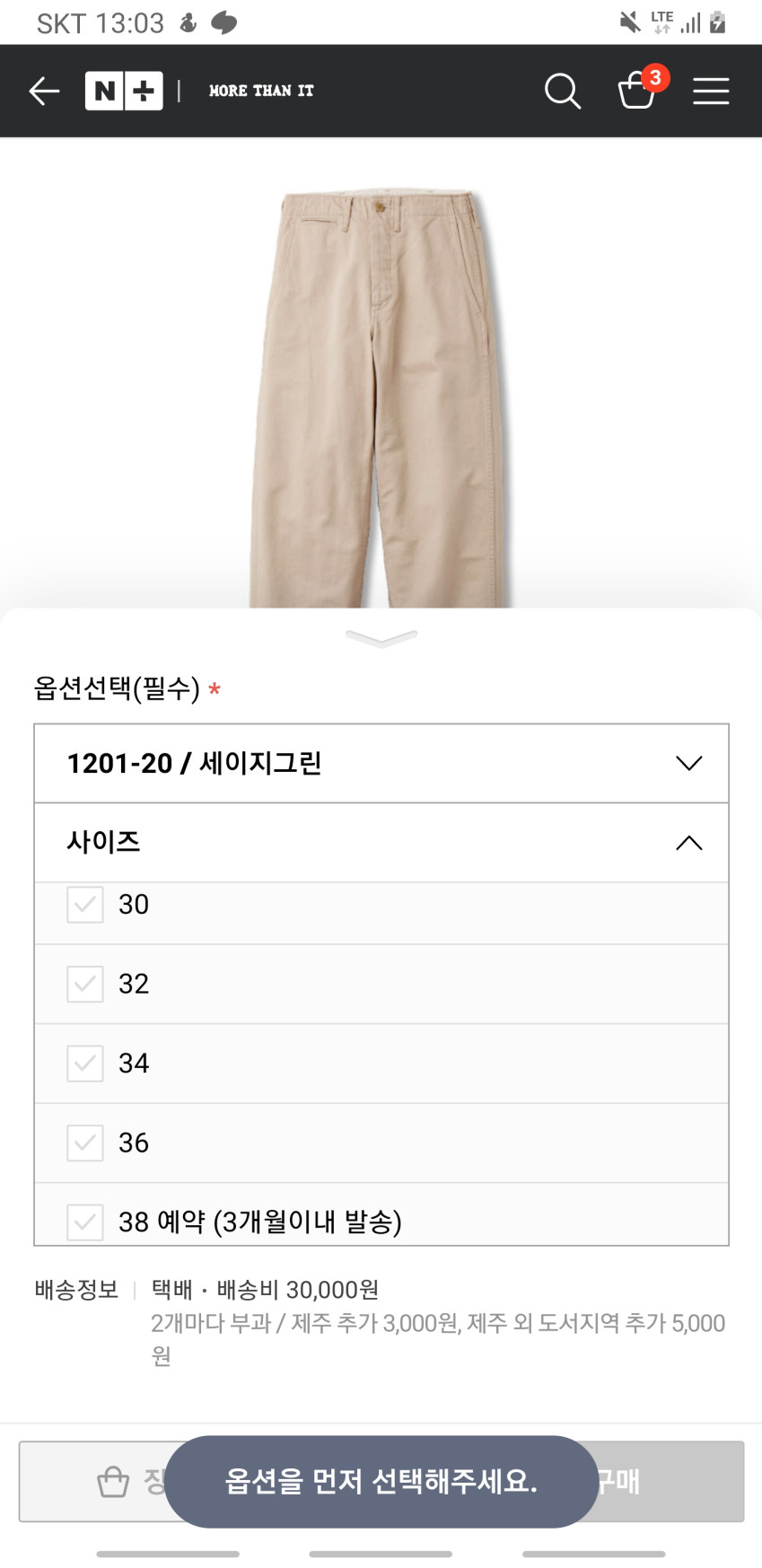Select the size 36 checkbox
The width and height of the screenshot is (762, 1568).
85,1143
